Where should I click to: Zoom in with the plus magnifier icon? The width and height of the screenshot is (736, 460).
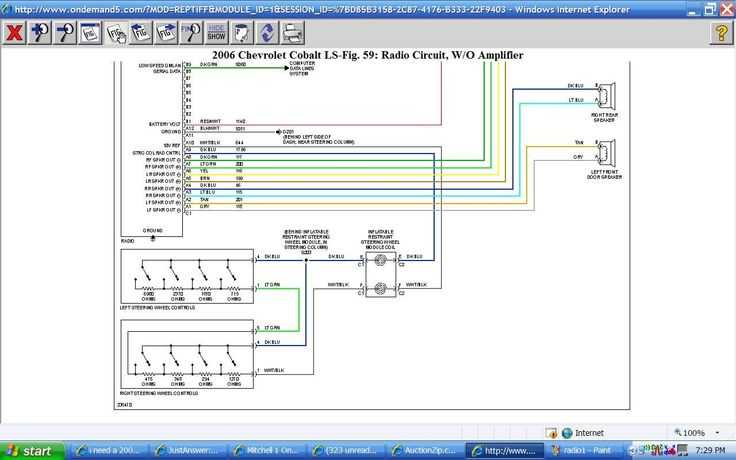coord(40,33)
